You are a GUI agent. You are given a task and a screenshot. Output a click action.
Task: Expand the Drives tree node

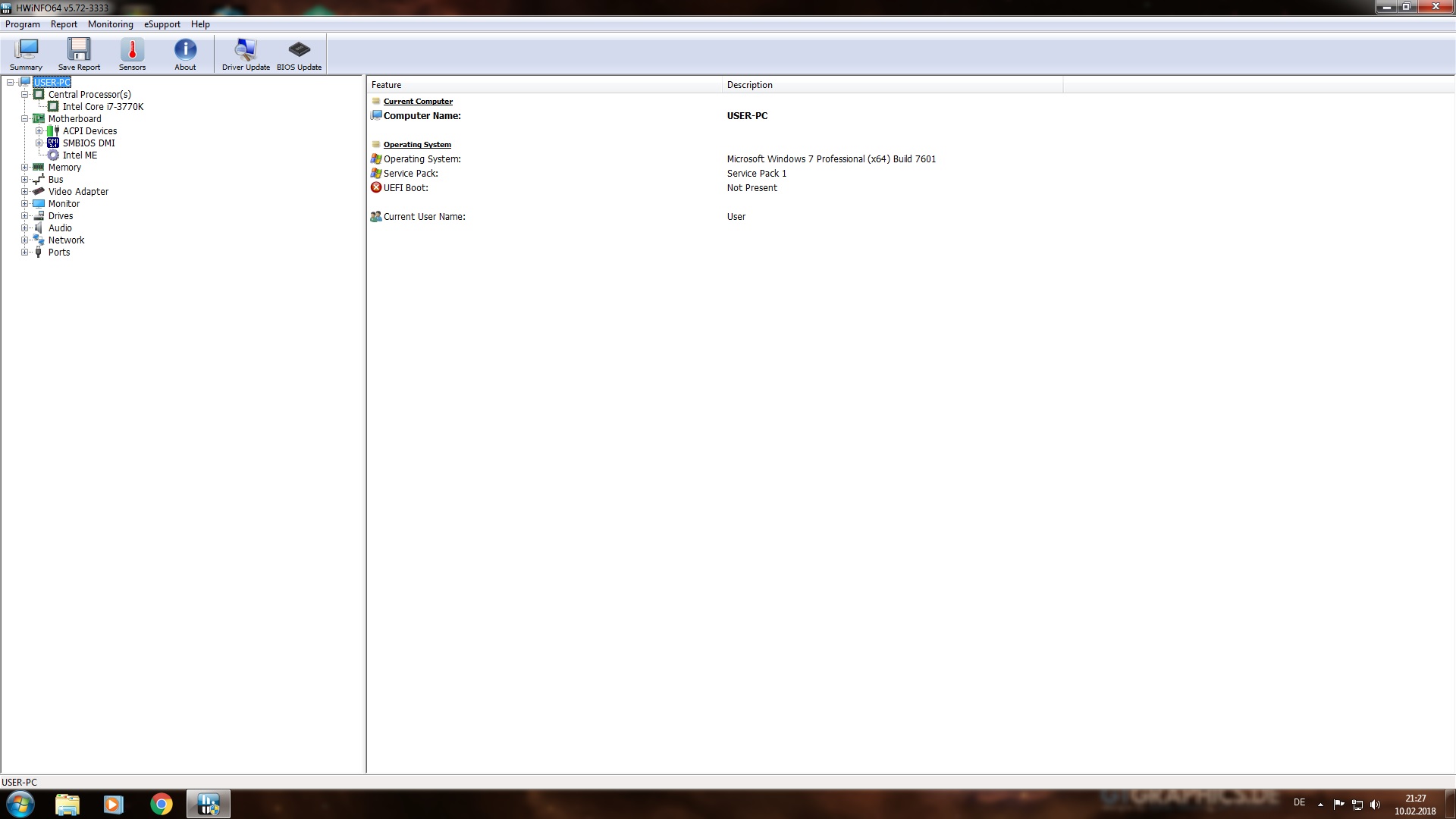point(25,216)
